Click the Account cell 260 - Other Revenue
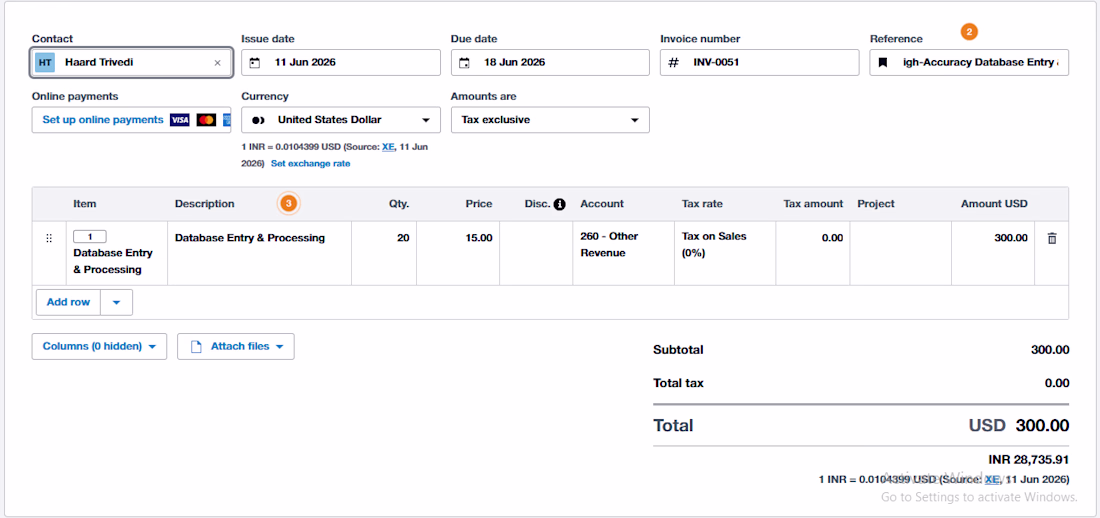Image resolution: width=1100 pixels, height=518 pixels. click(x=623, y=253)
